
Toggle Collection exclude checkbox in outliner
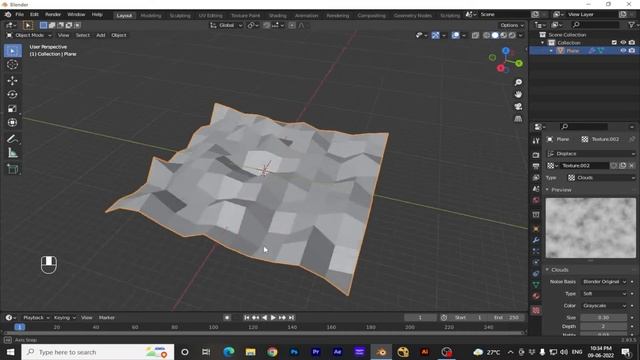point(614,42)
